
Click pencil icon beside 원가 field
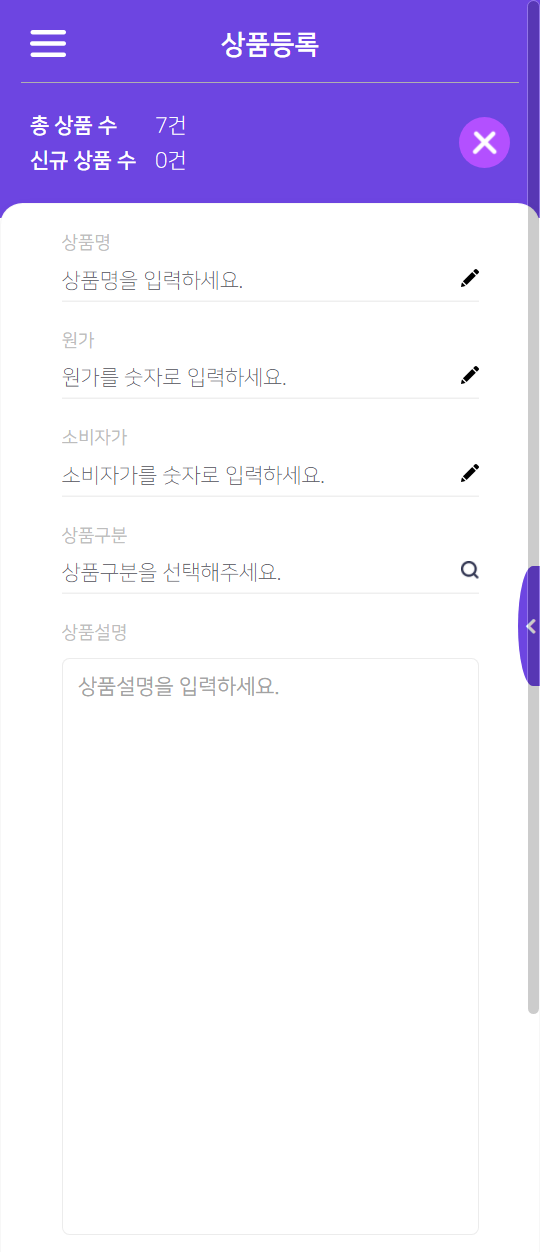pos(470,375)
